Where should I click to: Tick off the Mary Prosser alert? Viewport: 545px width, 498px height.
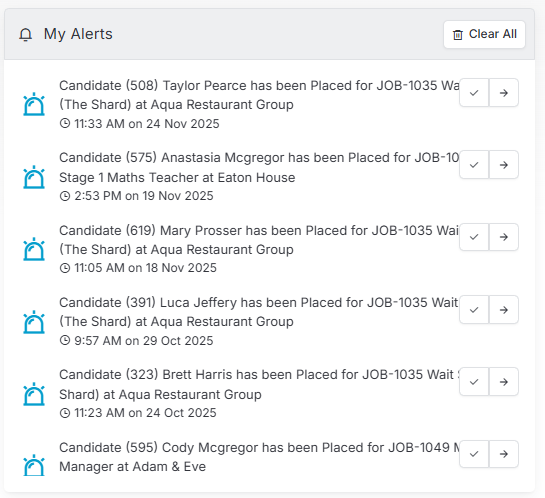pyautogui.click(x=474, y=237)
